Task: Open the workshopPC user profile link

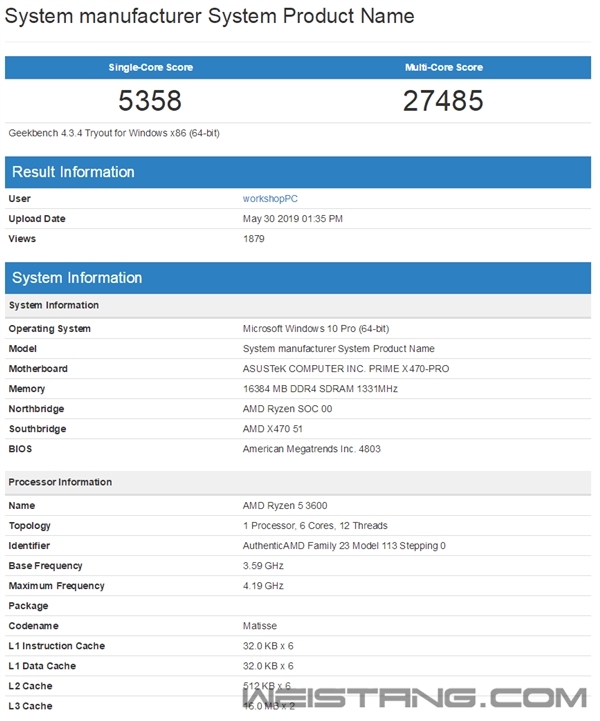Action: coord(270,199)
